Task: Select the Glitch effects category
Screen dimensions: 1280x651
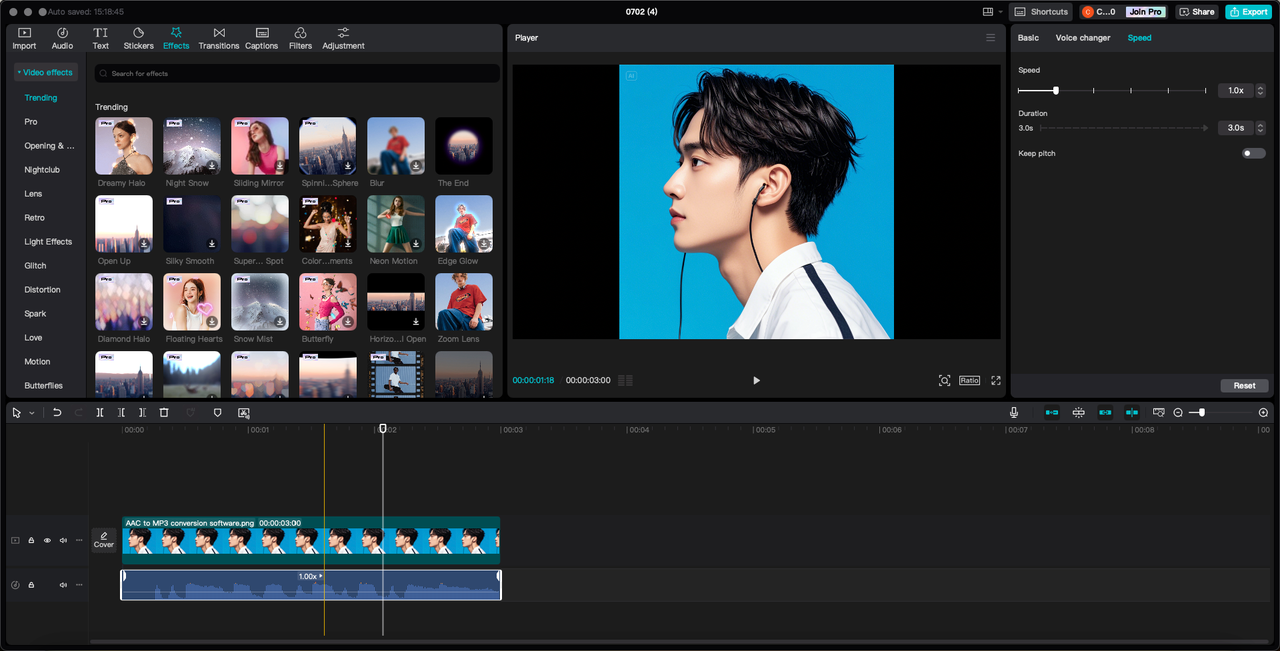Action: [36, 266]
